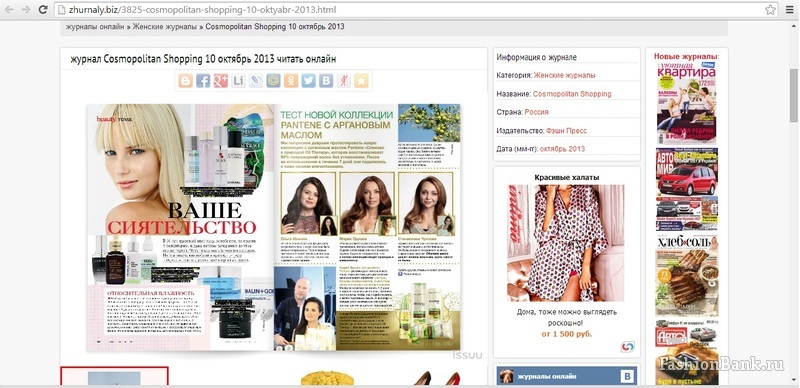The image size is (800, 388).
Task: Click the VK logo in журналы онлайн widget
Action: (x=627, y=376)
